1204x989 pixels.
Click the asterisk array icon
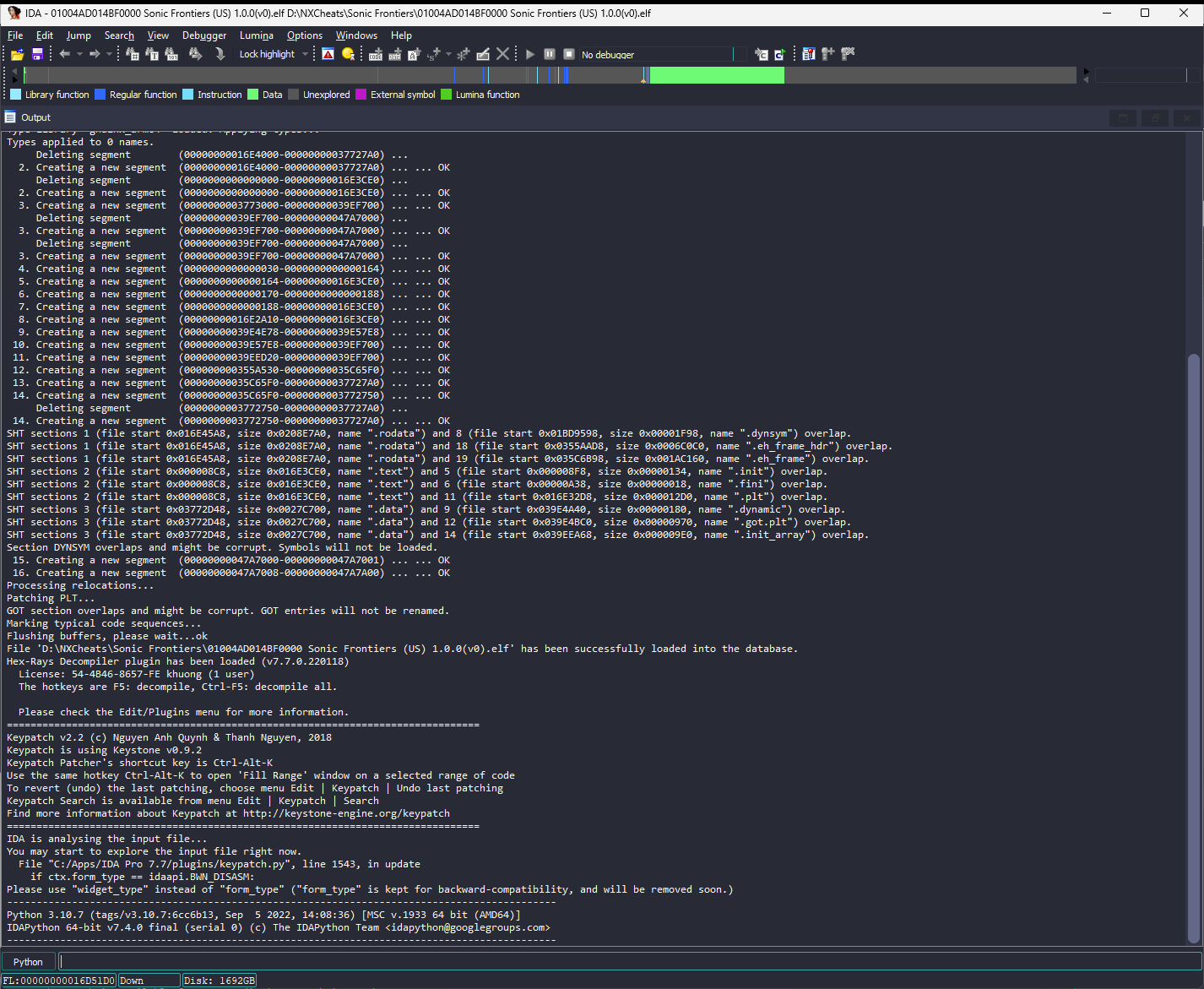coord(463,54)
